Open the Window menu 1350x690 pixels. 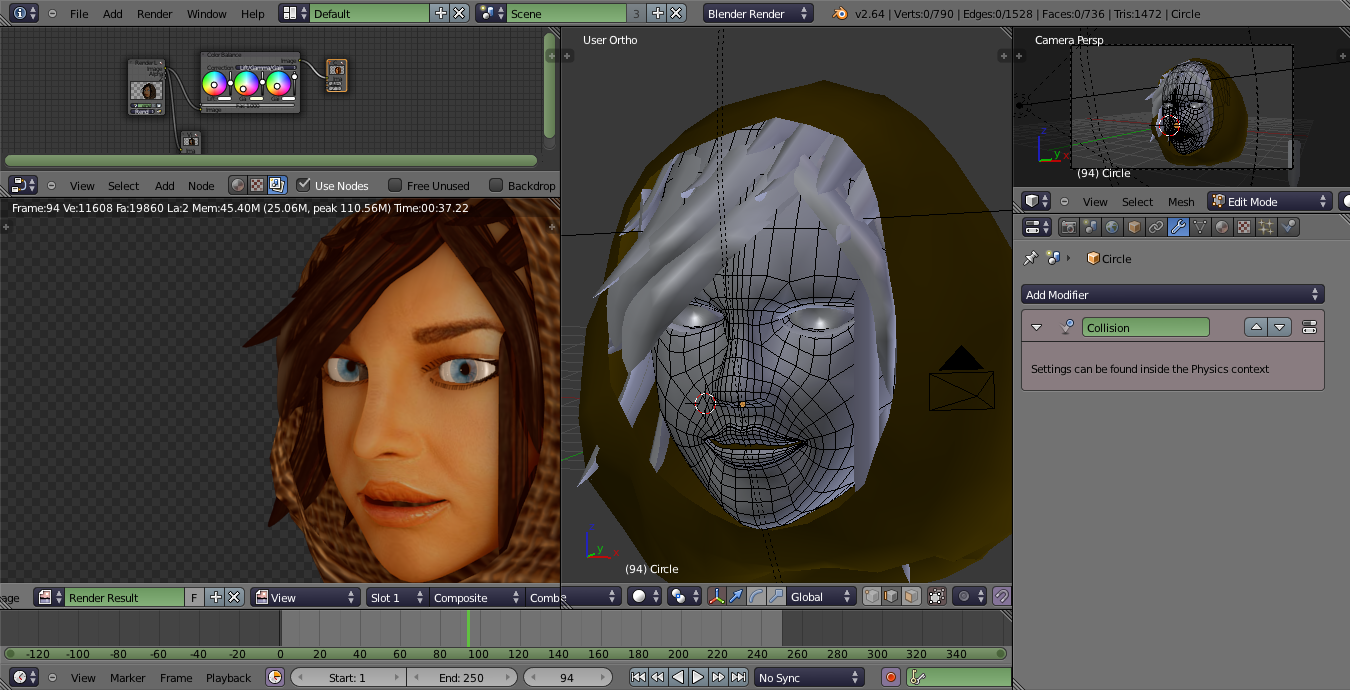pyautogui.click(x=206, y=14)
